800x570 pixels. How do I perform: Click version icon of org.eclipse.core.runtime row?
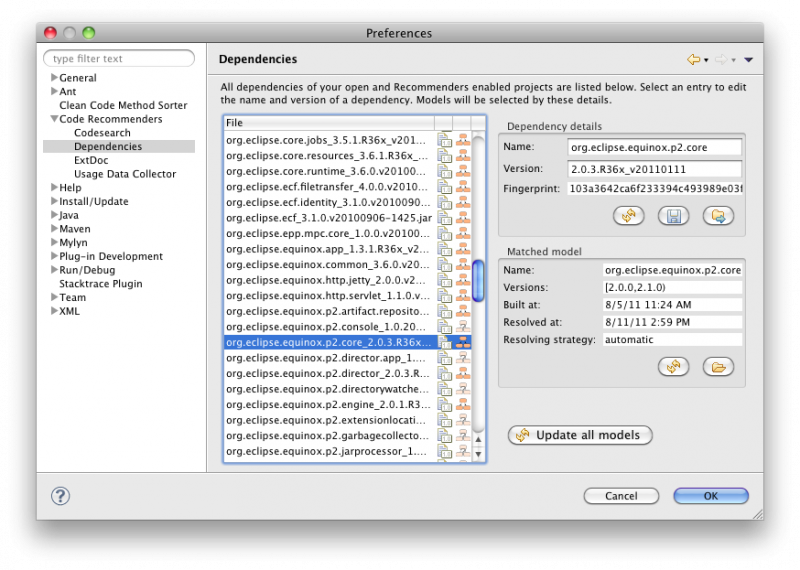tap(445, 171)
